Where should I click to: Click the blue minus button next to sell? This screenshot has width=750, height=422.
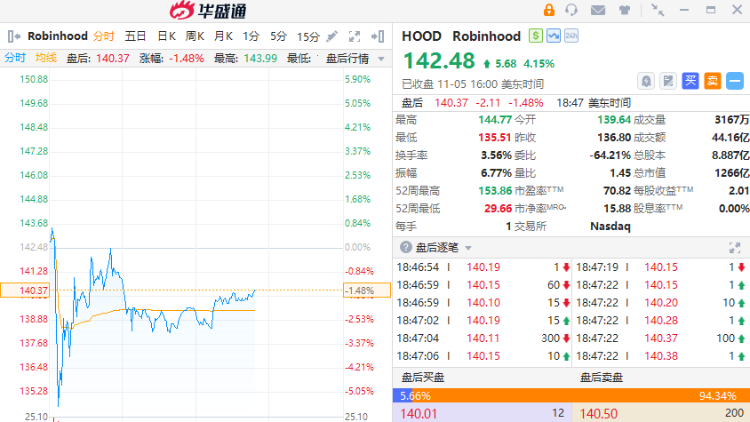click(735, 81)
